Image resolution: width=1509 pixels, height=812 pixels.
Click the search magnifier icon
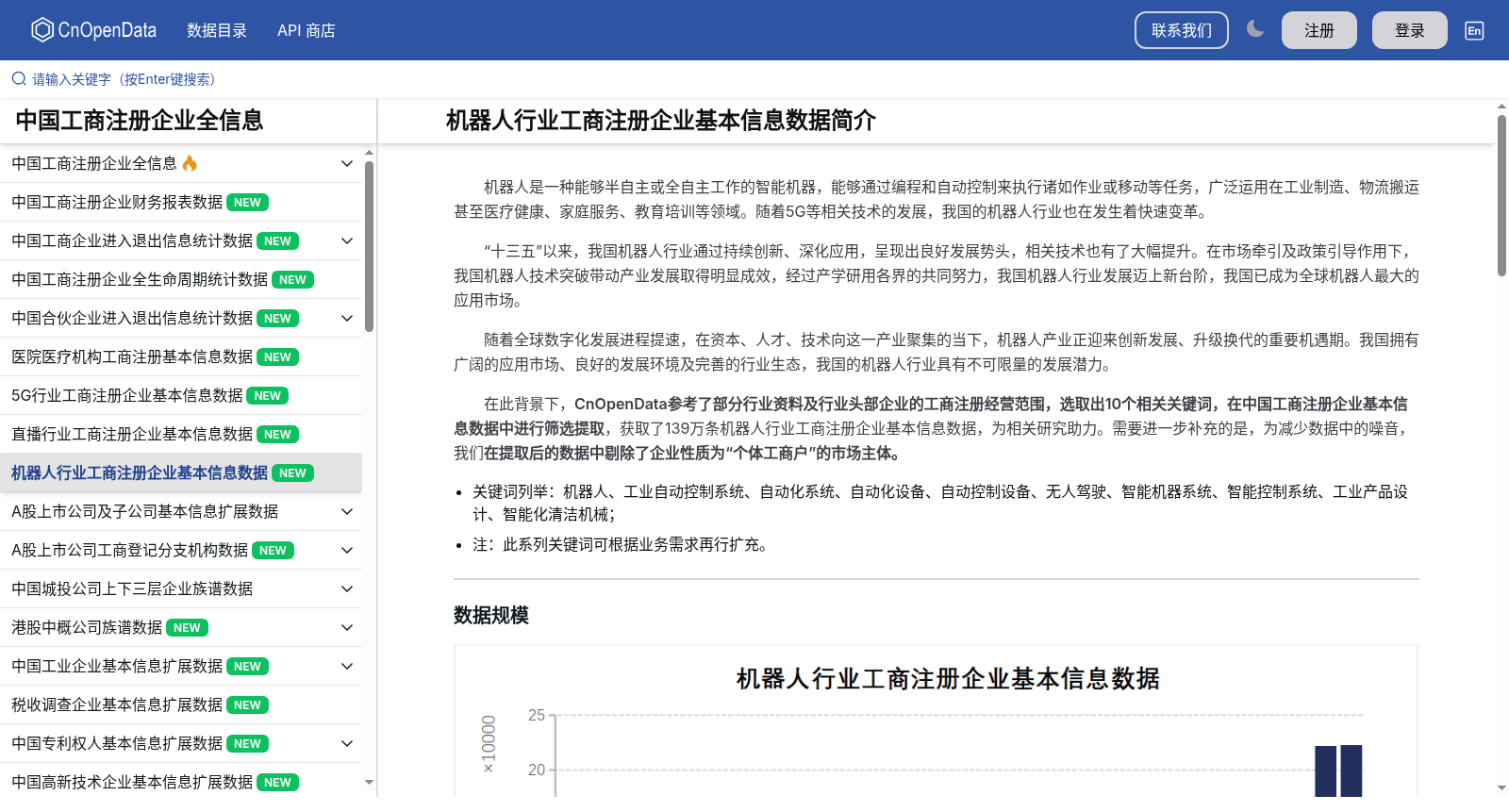pyautogui.click(x=19, y=79)
